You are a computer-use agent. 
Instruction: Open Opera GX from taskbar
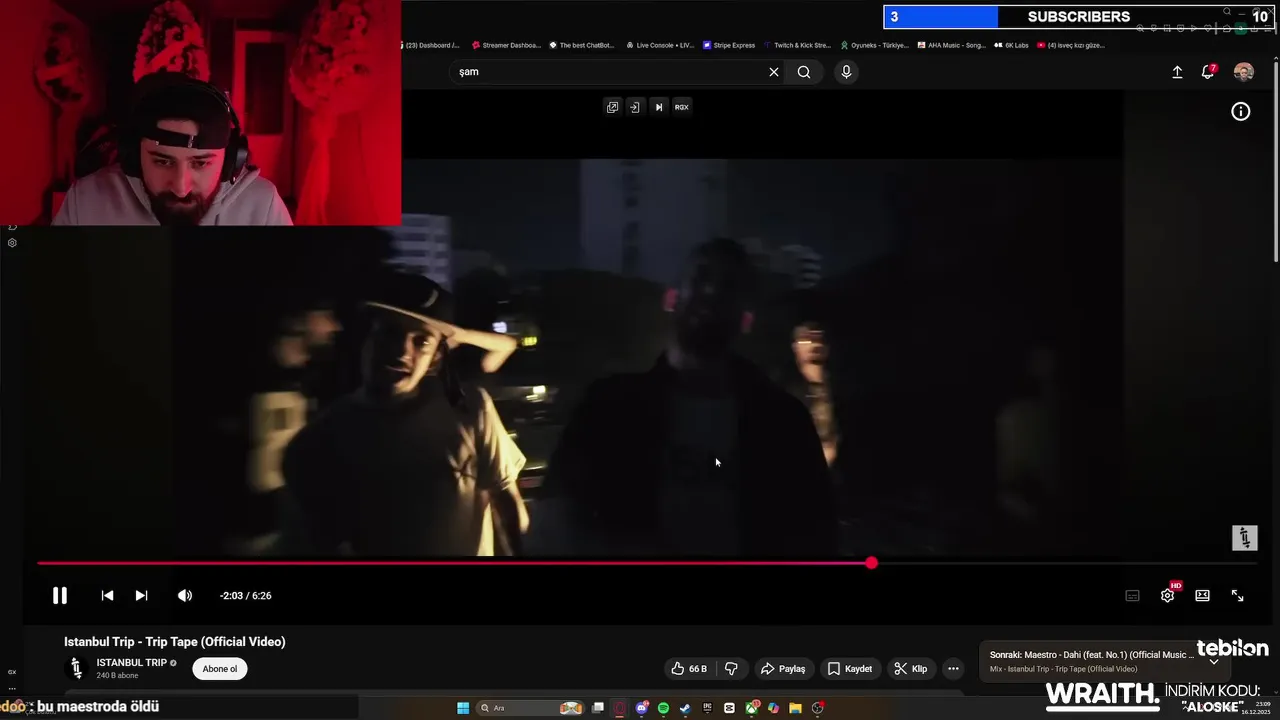pos(619,708)
